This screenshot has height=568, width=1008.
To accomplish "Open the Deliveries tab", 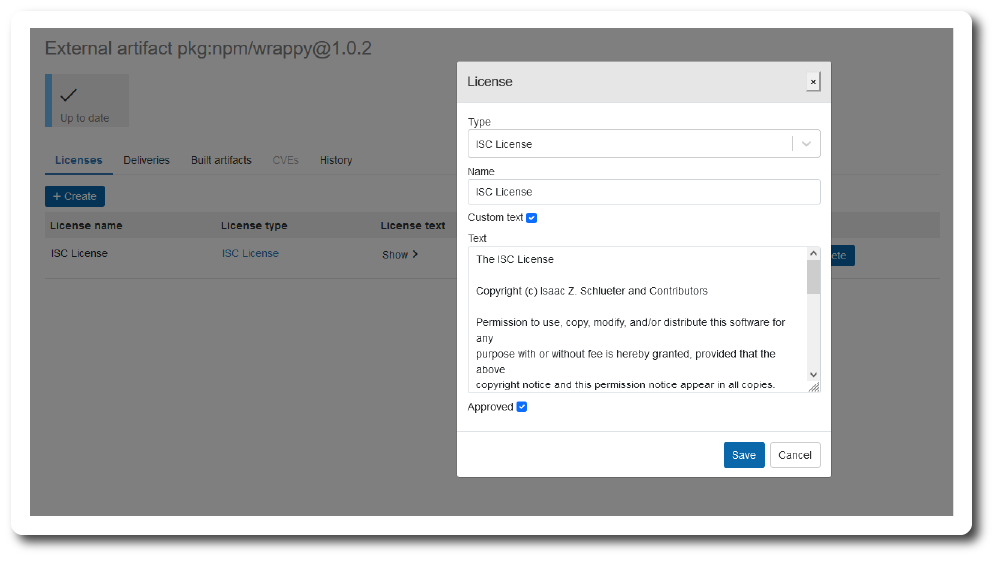I will 146,160.
